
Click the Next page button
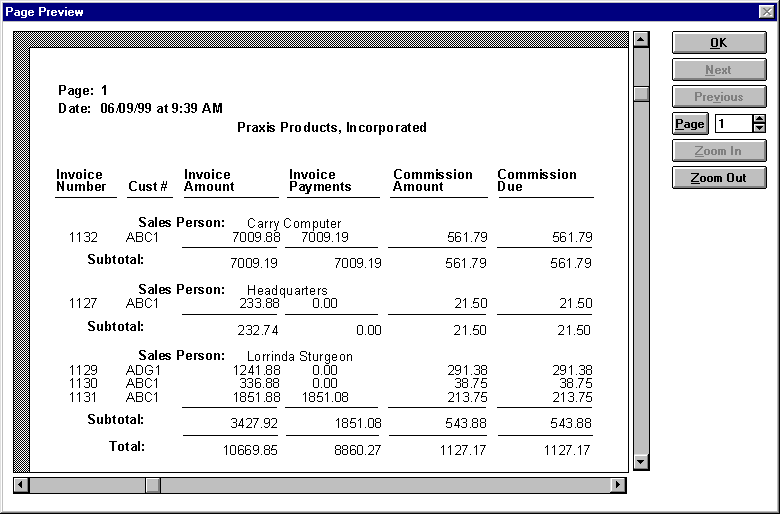point(719,70)
